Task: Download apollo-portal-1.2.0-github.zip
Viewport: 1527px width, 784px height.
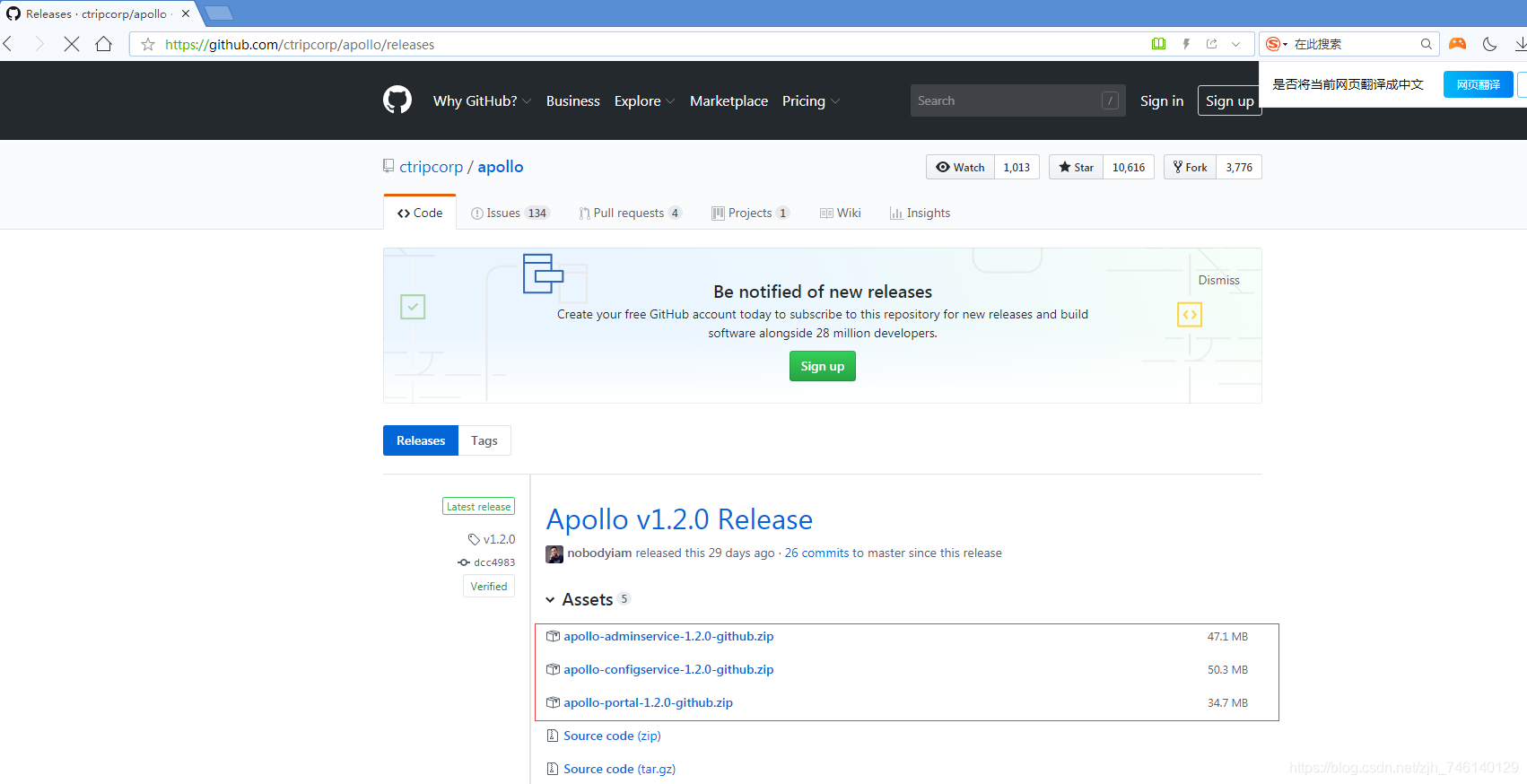Action: (x=648, y=702)
